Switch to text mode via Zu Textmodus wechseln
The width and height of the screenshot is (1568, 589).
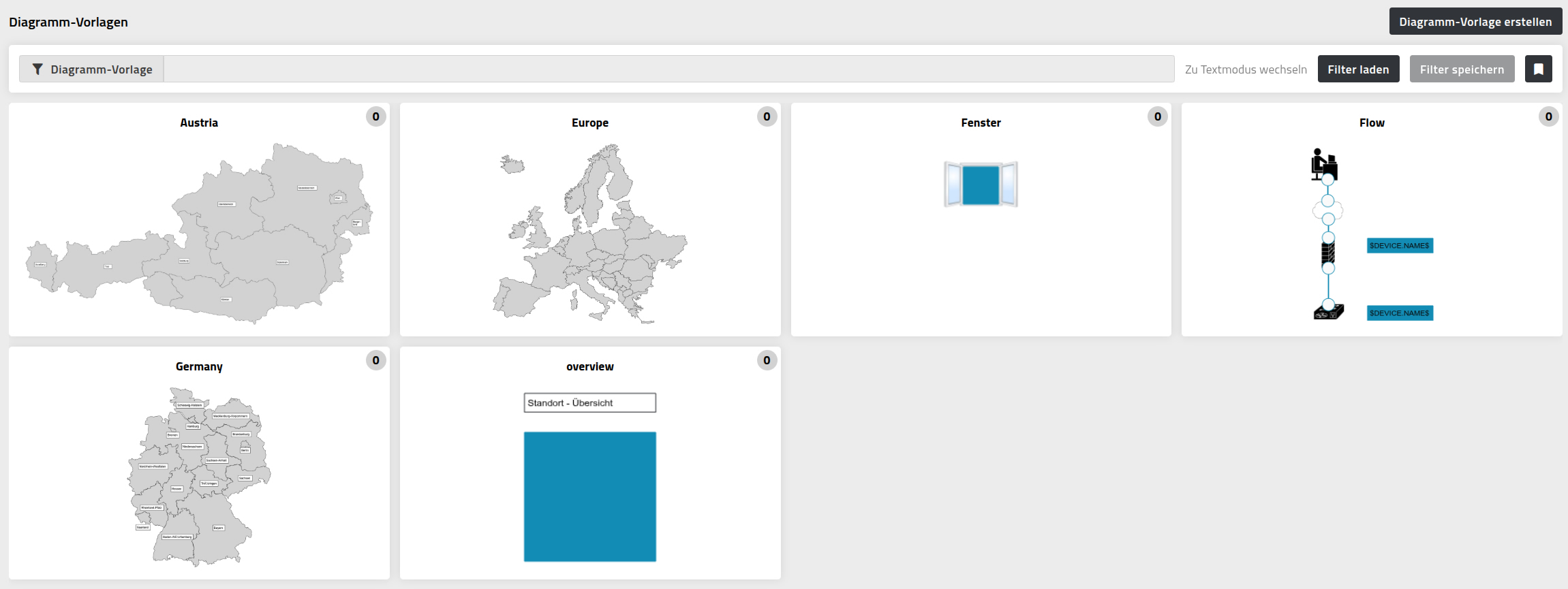(x=1246, y=69)
